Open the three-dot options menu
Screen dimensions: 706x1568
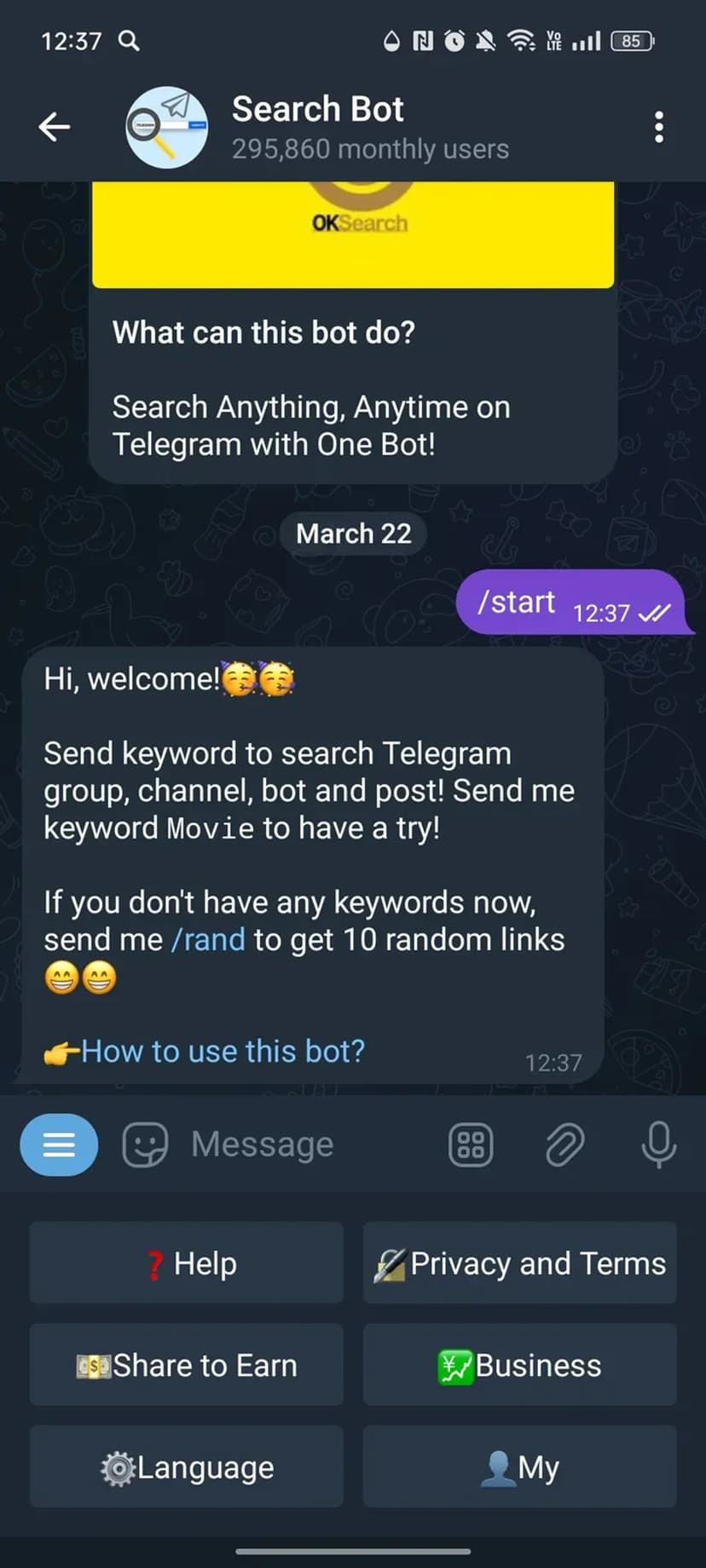coord(658,127)
